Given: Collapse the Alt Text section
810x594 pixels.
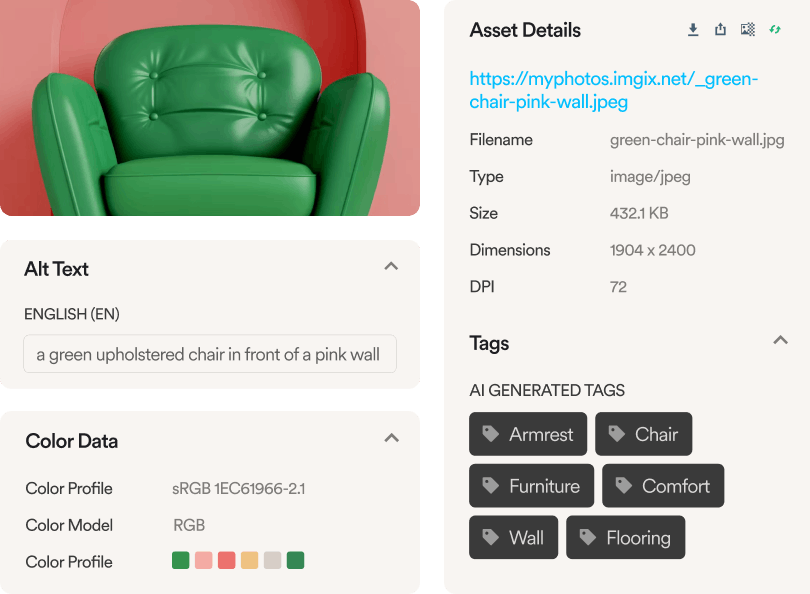Looking at the screenshot, I should point(391,267).
